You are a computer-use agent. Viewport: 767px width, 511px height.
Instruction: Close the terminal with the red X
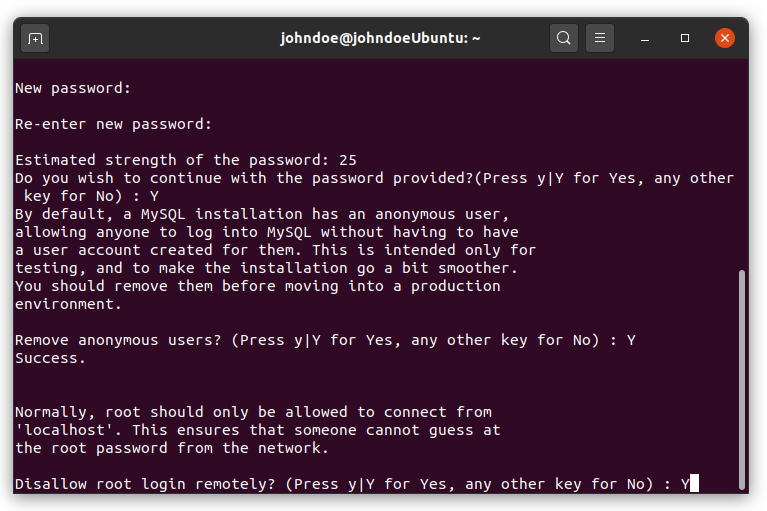(x=724, y=38)
